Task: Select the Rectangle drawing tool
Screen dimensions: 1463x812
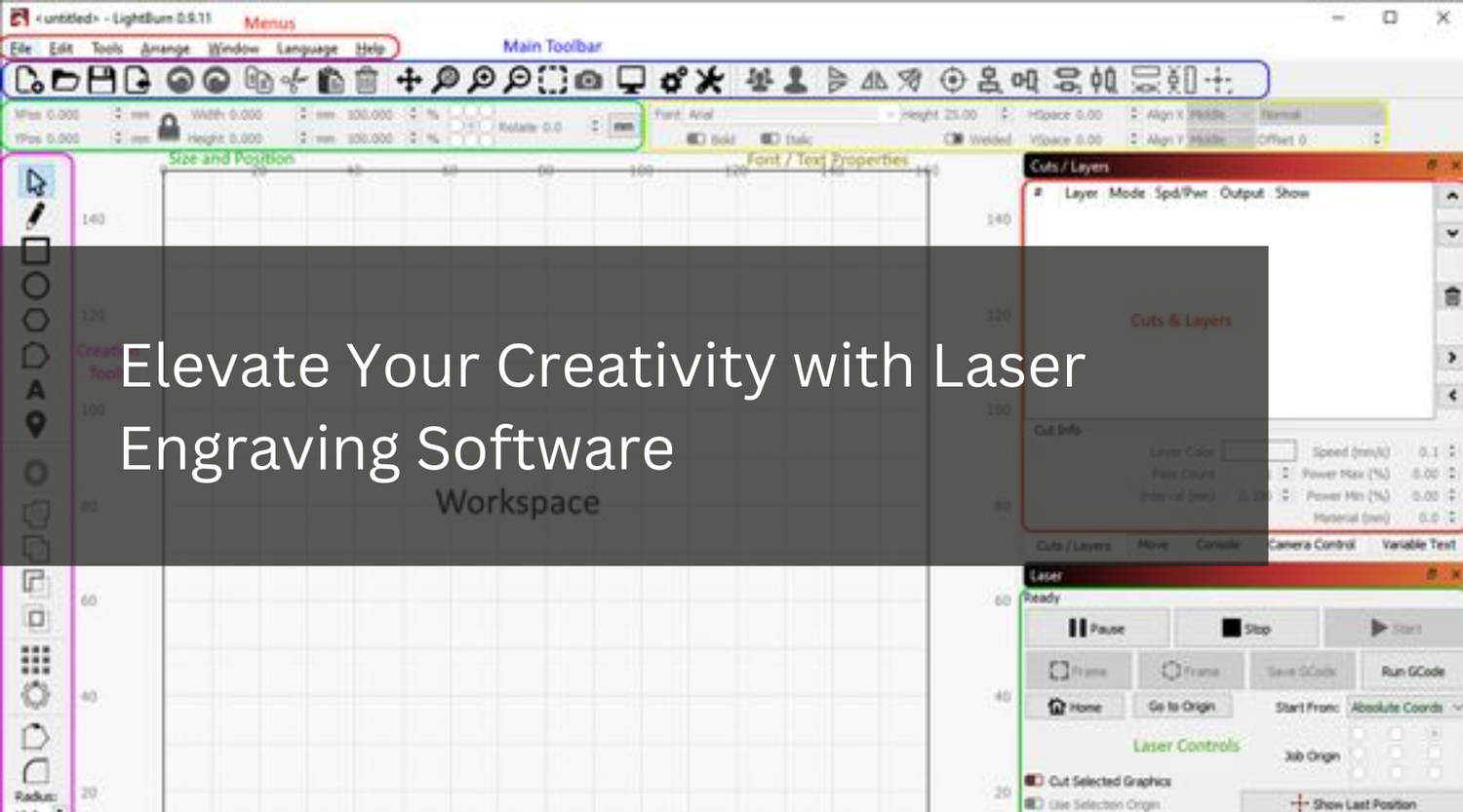Action: click(36, 251)
